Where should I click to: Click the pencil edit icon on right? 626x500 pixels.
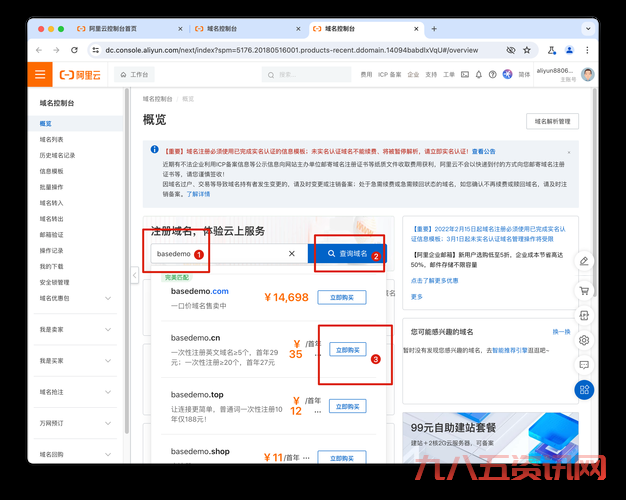tap(584, 262)
